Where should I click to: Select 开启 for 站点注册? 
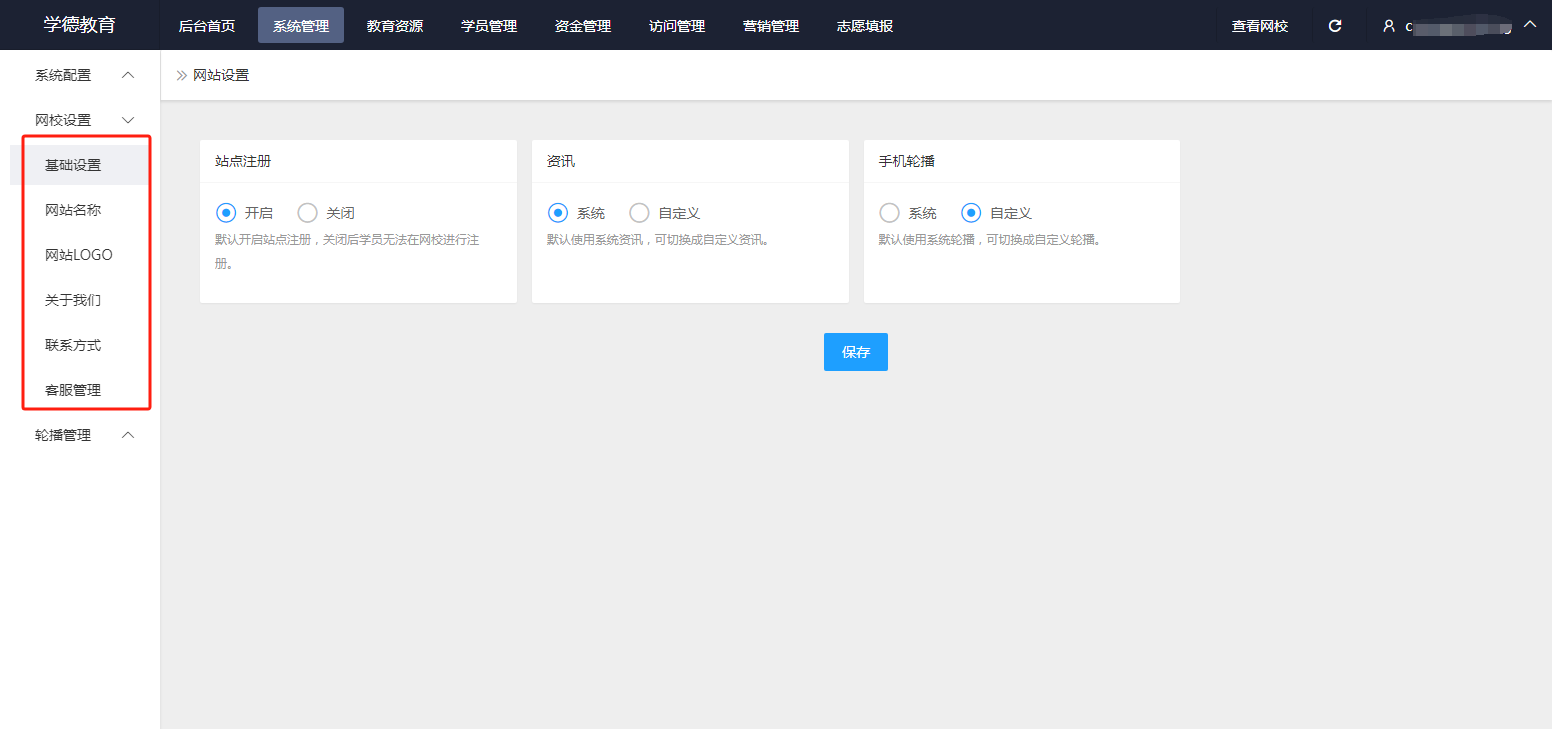tap(226, 213)
